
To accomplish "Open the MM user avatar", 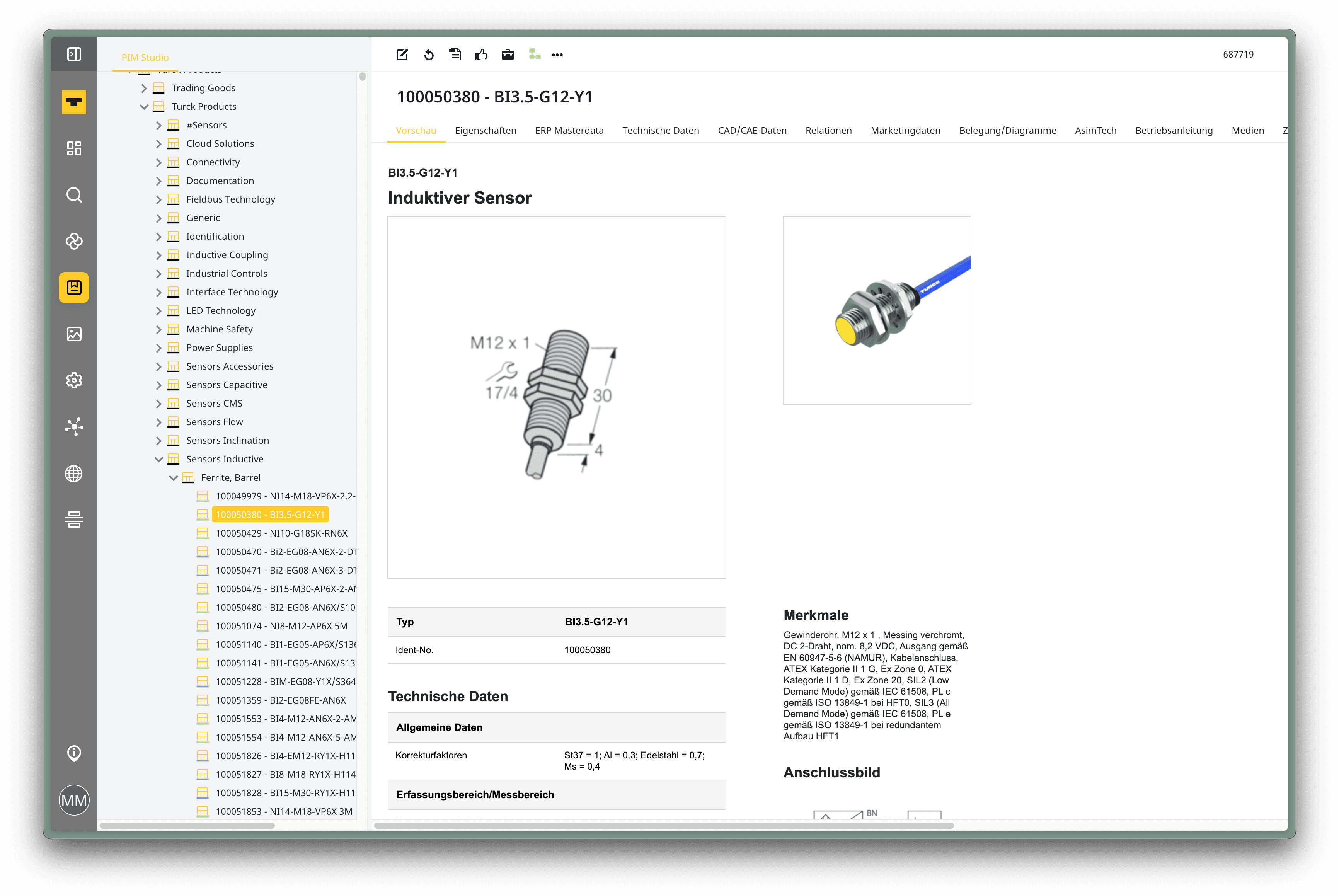I will coord(74,800).
